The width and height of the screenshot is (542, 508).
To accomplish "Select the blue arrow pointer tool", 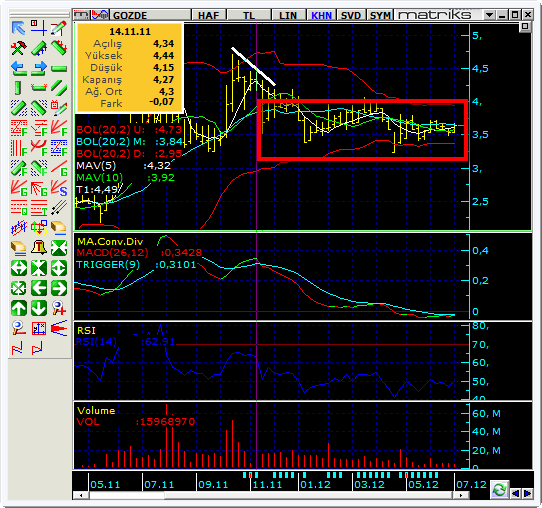I will (19, 28).
